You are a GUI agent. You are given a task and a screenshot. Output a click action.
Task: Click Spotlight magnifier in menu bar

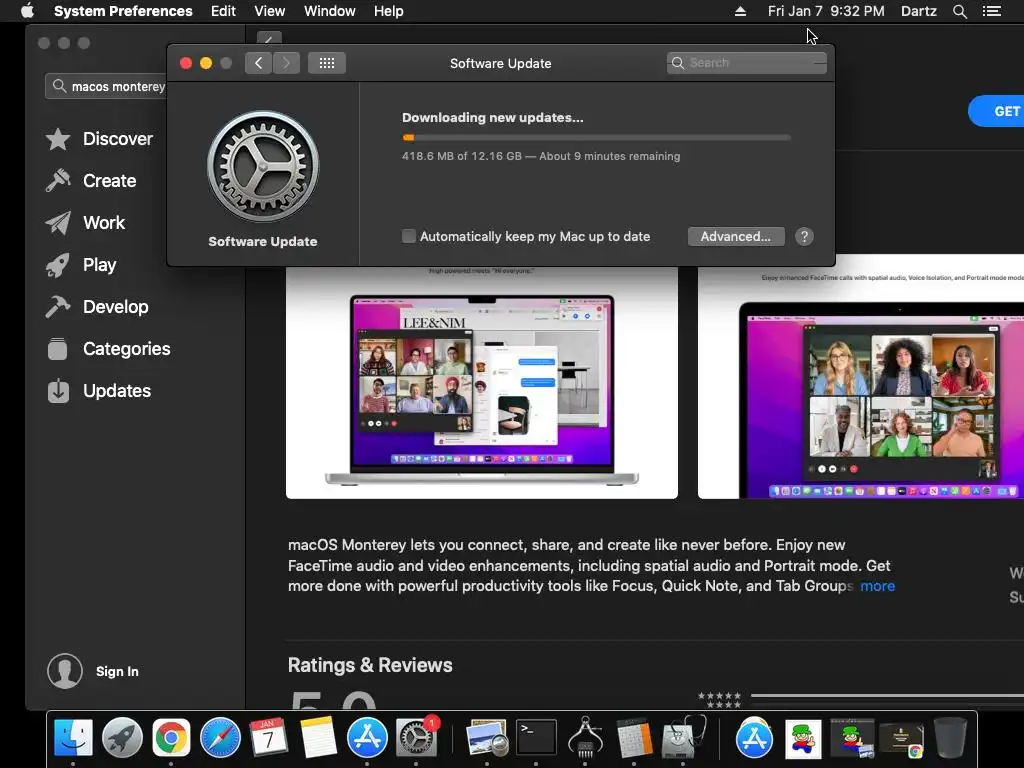pos(959,11)
